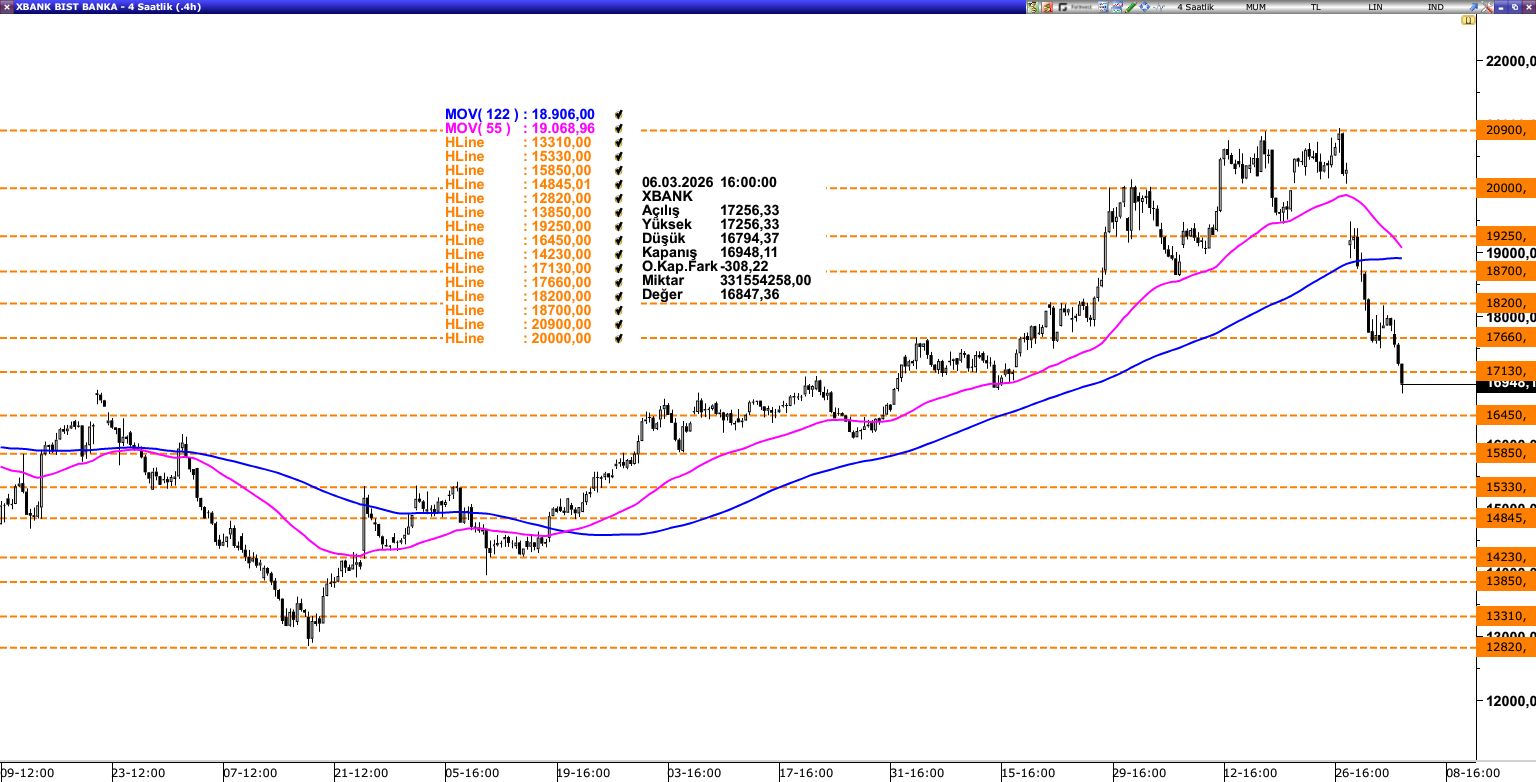Open the TL currency selector
1536x782 pixels.
coord(1316,7)
